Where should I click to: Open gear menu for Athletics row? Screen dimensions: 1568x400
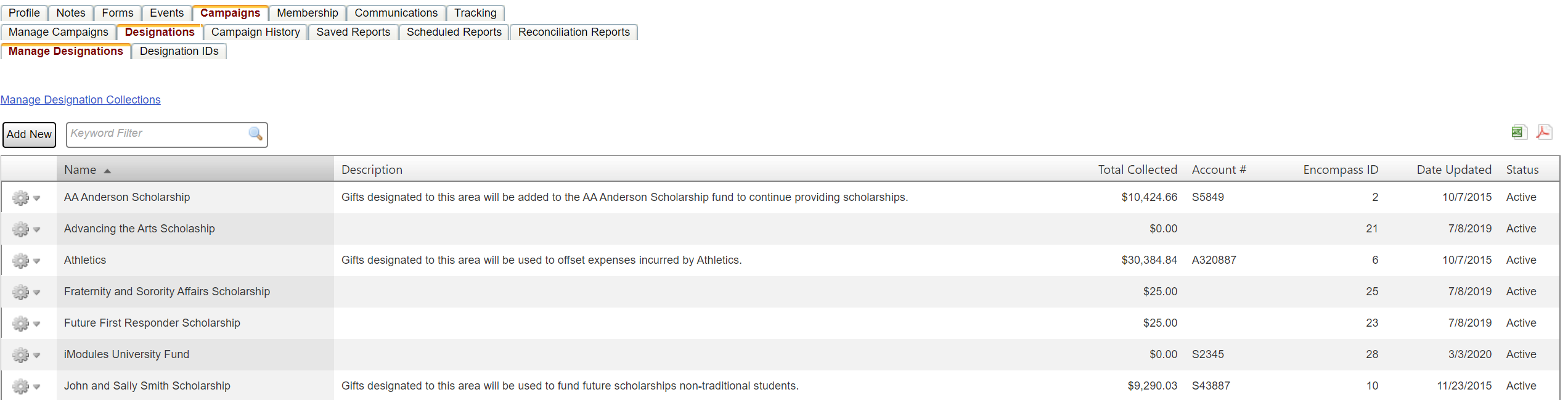[x=21, y=261]
